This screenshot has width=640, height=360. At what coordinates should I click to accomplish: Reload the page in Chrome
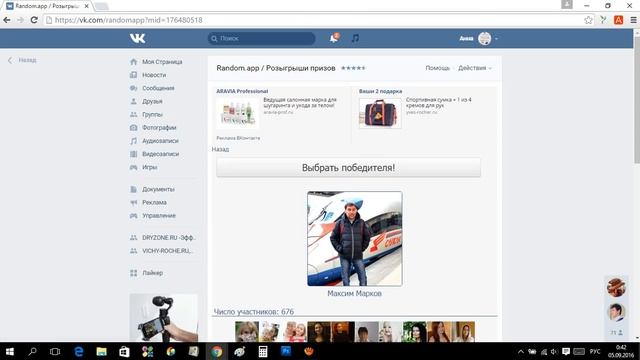pyautogui.click(x=34, y=20)
